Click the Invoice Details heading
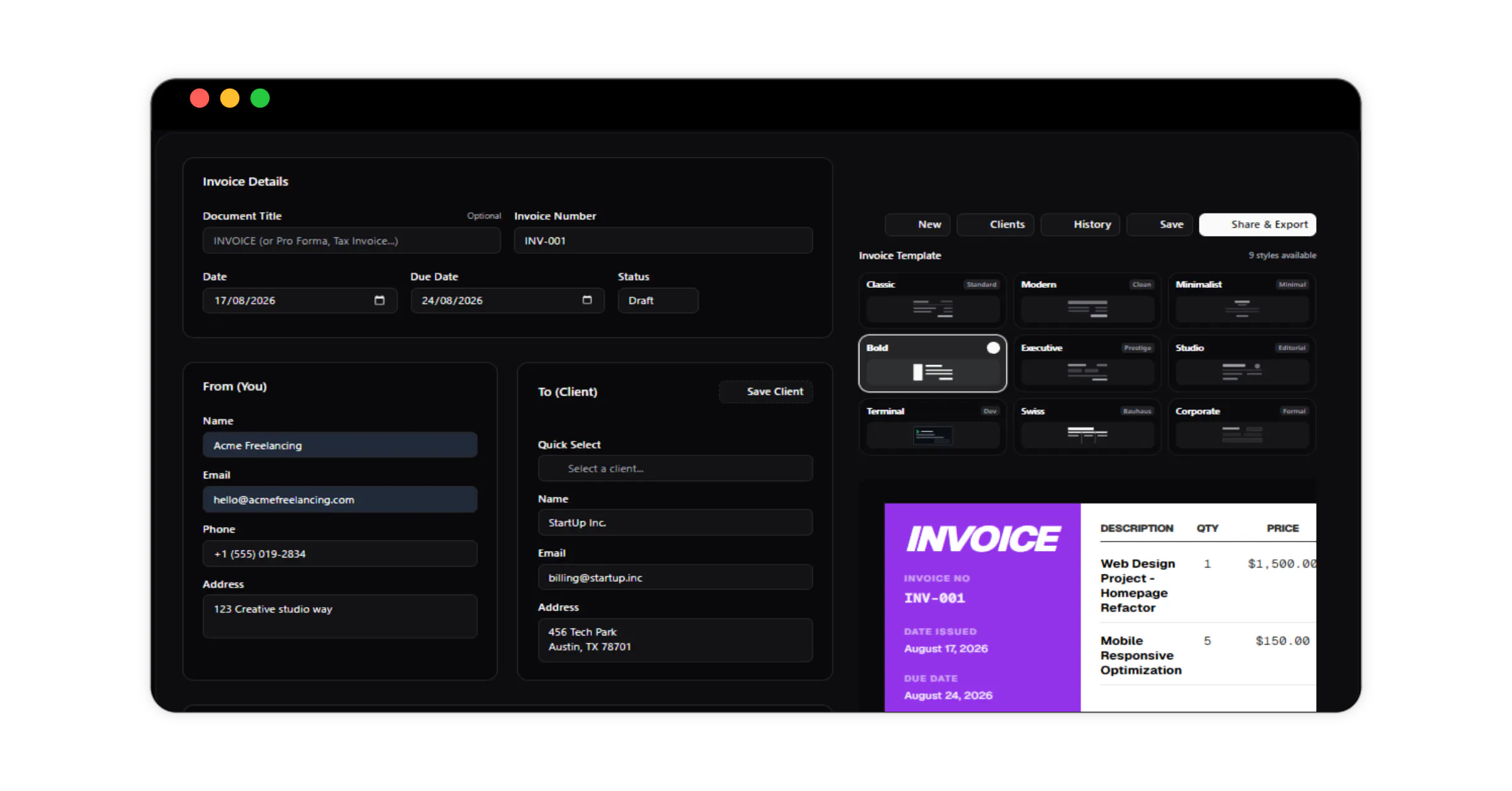The image size is (1512, 791). (245, 181)
